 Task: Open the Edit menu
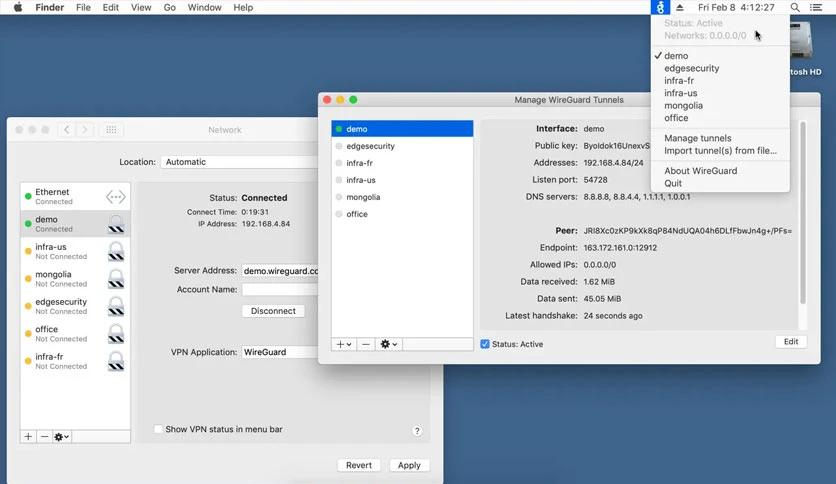(x=110, y=7)
